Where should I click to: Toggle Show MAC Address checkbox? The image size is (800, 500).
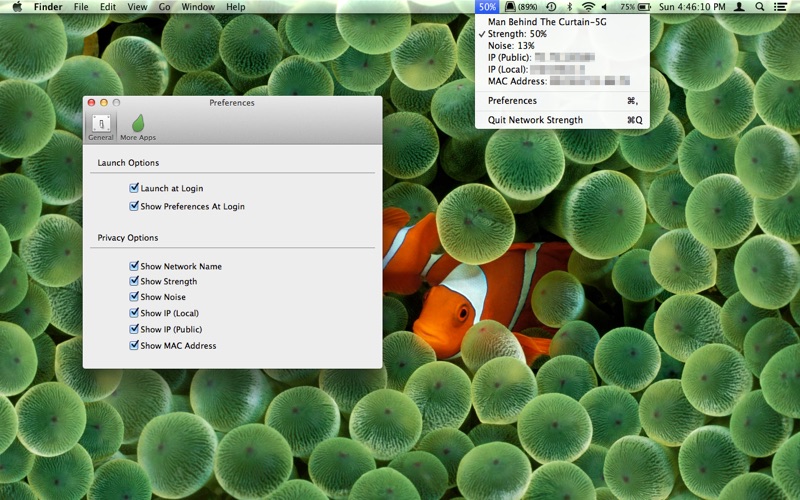click(x=134, y=346)
